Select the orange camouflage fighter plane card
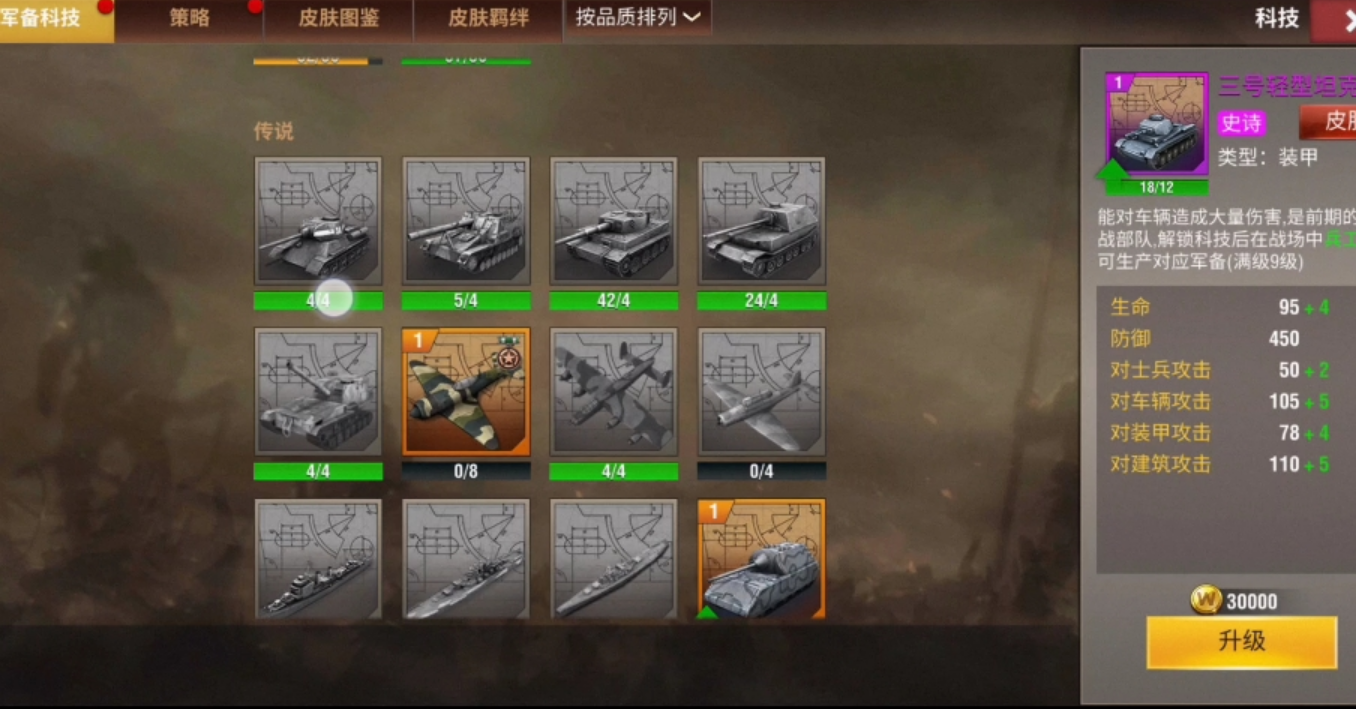This screenshot has width=1356, height=709. [x=466, y=392]
